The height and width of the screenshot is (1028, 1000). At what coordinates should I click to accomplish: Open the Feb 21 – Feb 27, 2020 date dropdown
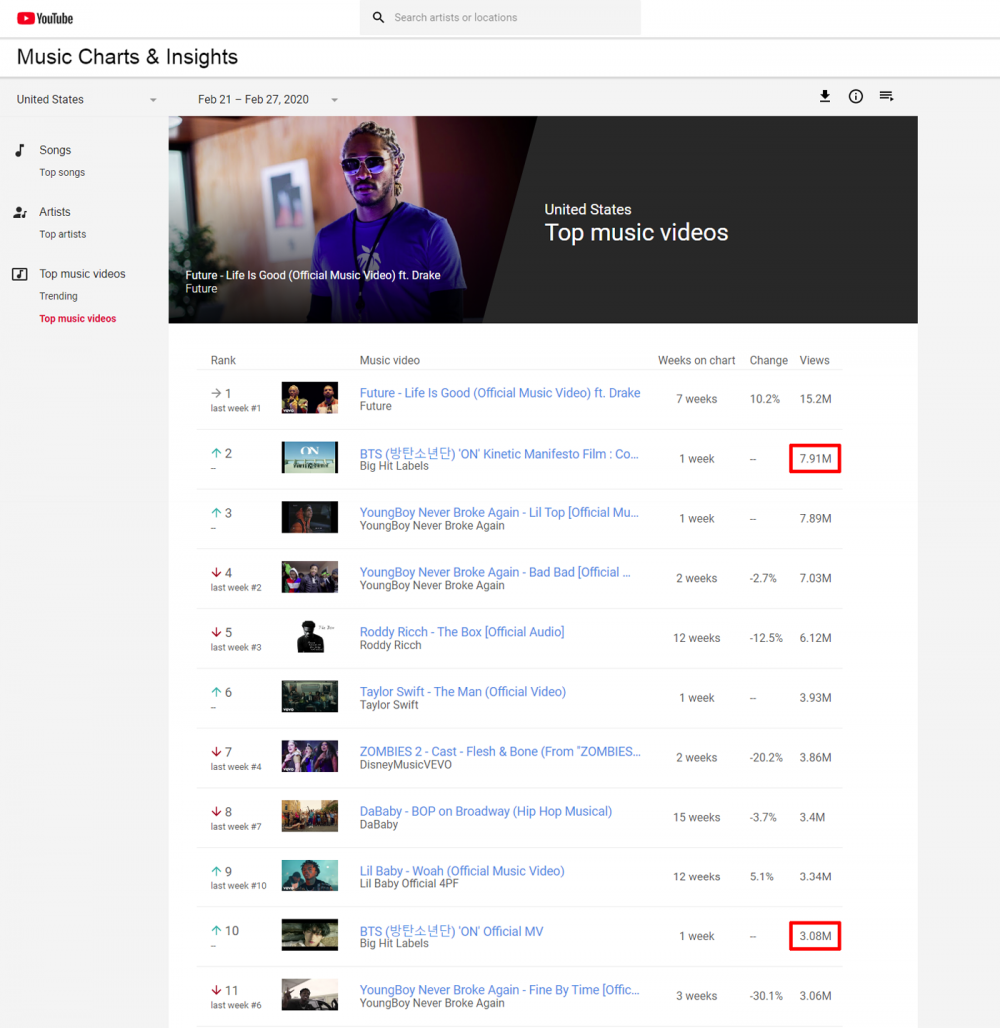coord(268,100)
